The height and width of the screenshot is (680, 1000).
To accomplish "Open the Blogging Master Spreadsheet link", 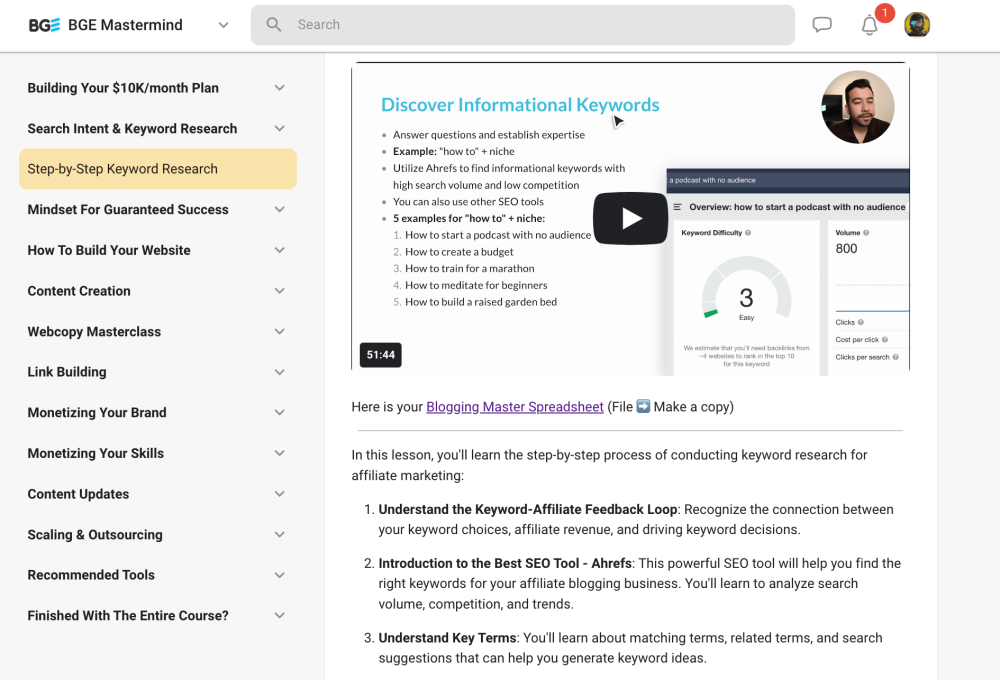I will tap(514, 406).
